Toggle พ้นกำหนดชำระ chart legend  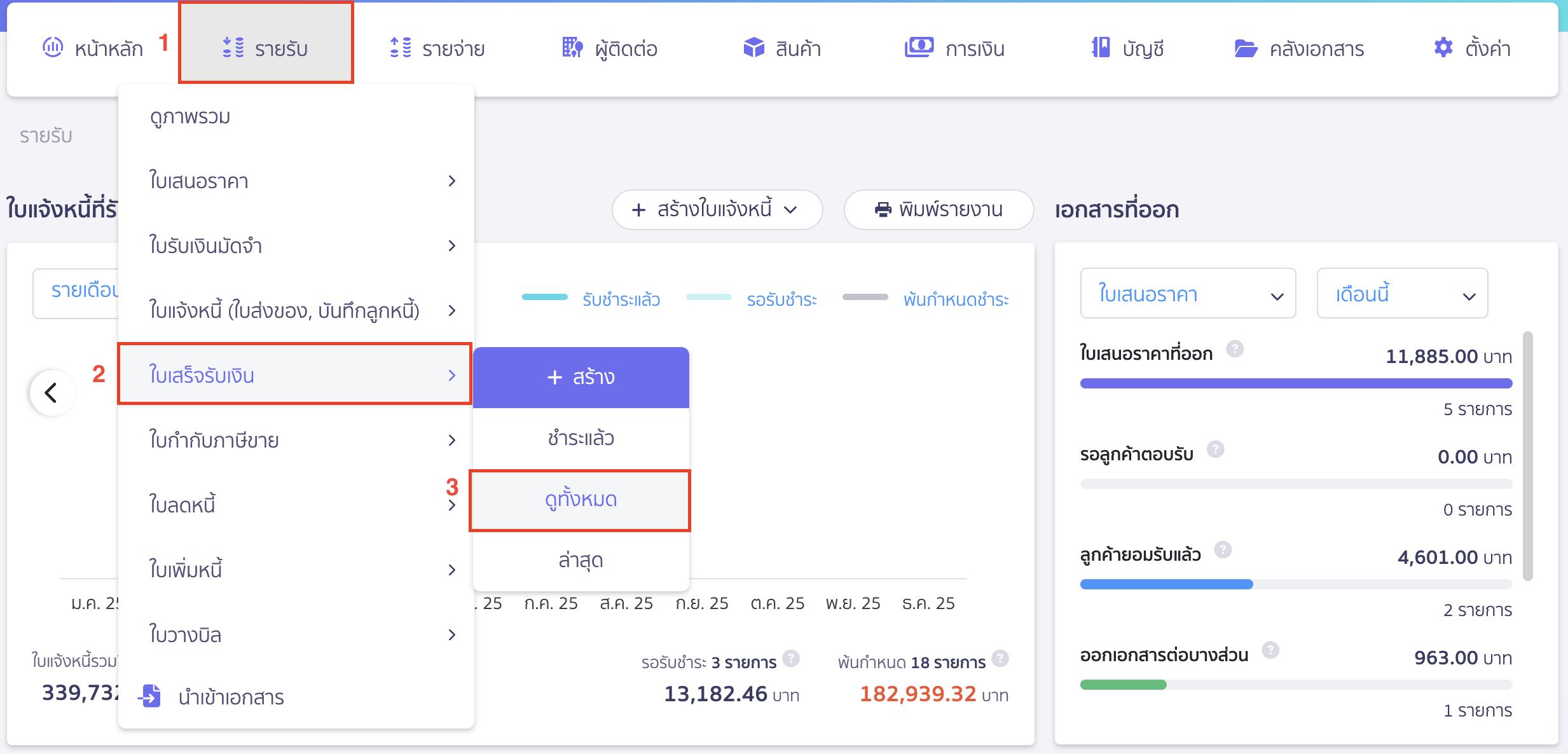point(926,299)
